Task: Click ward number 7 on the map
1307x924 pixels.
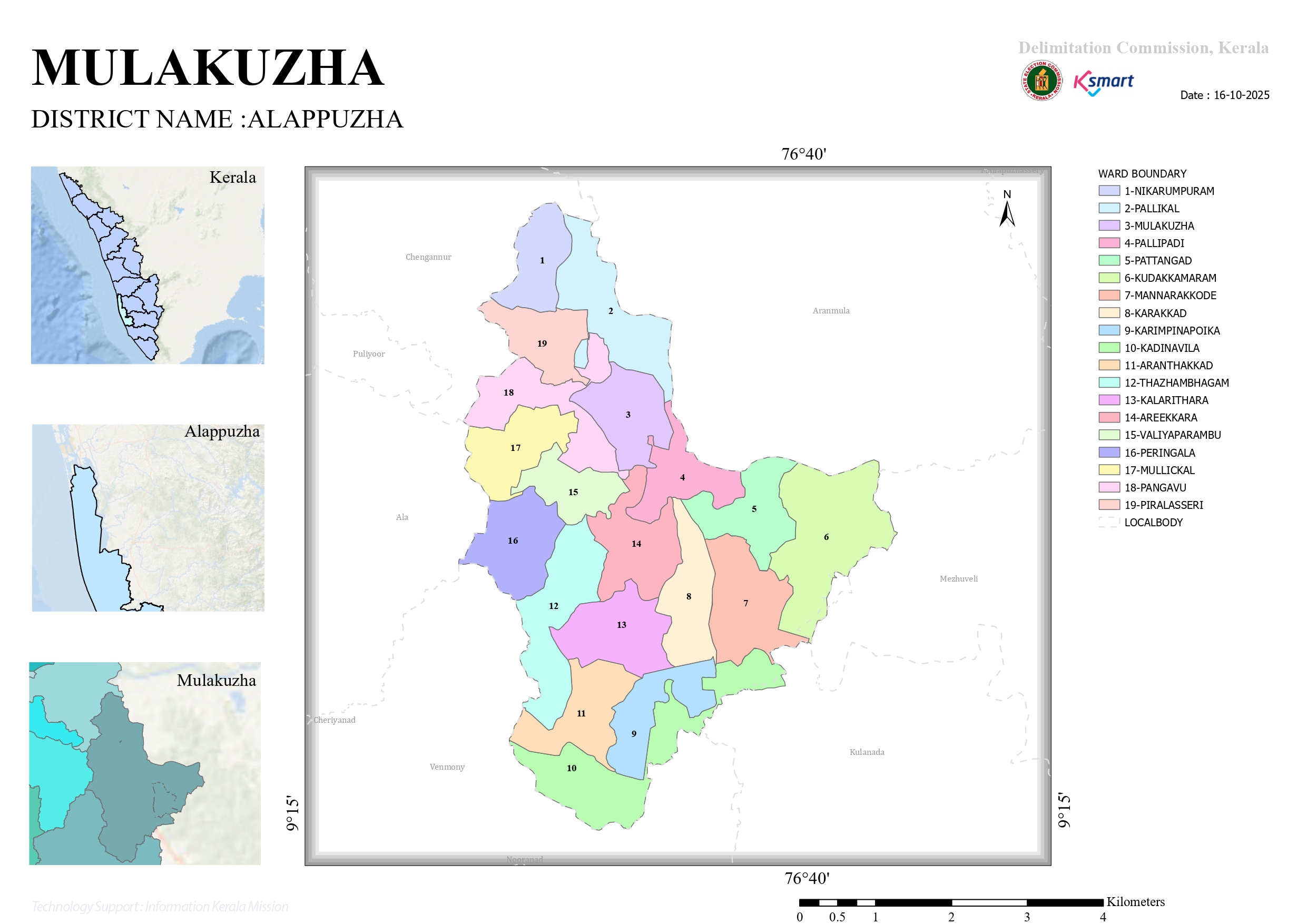Action: (x=746, y=603)
